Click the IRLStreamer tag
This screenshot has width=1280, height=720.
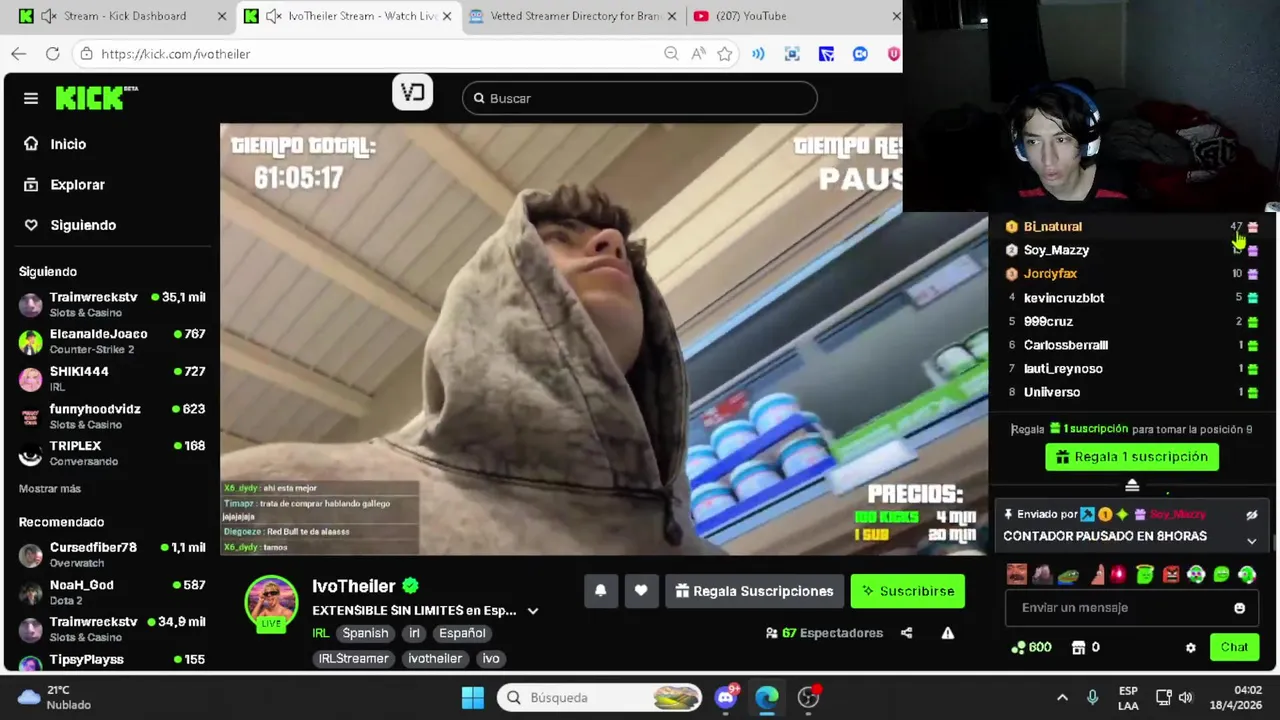353,659
